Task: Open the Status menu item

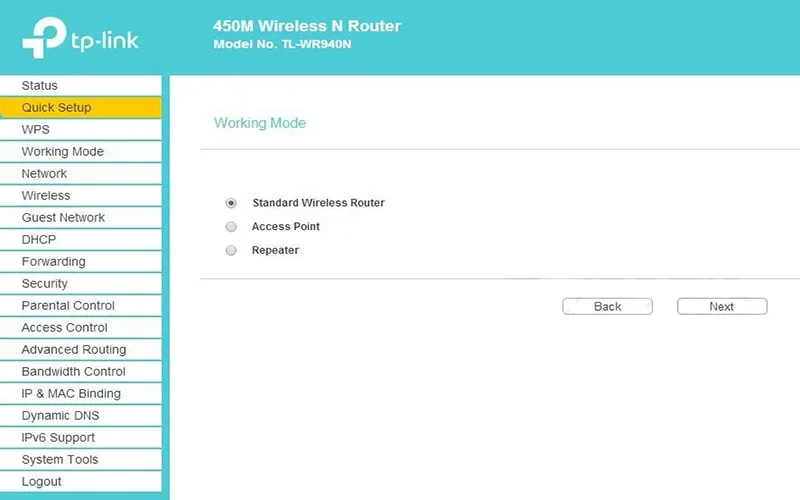Action: click(81, 86)
